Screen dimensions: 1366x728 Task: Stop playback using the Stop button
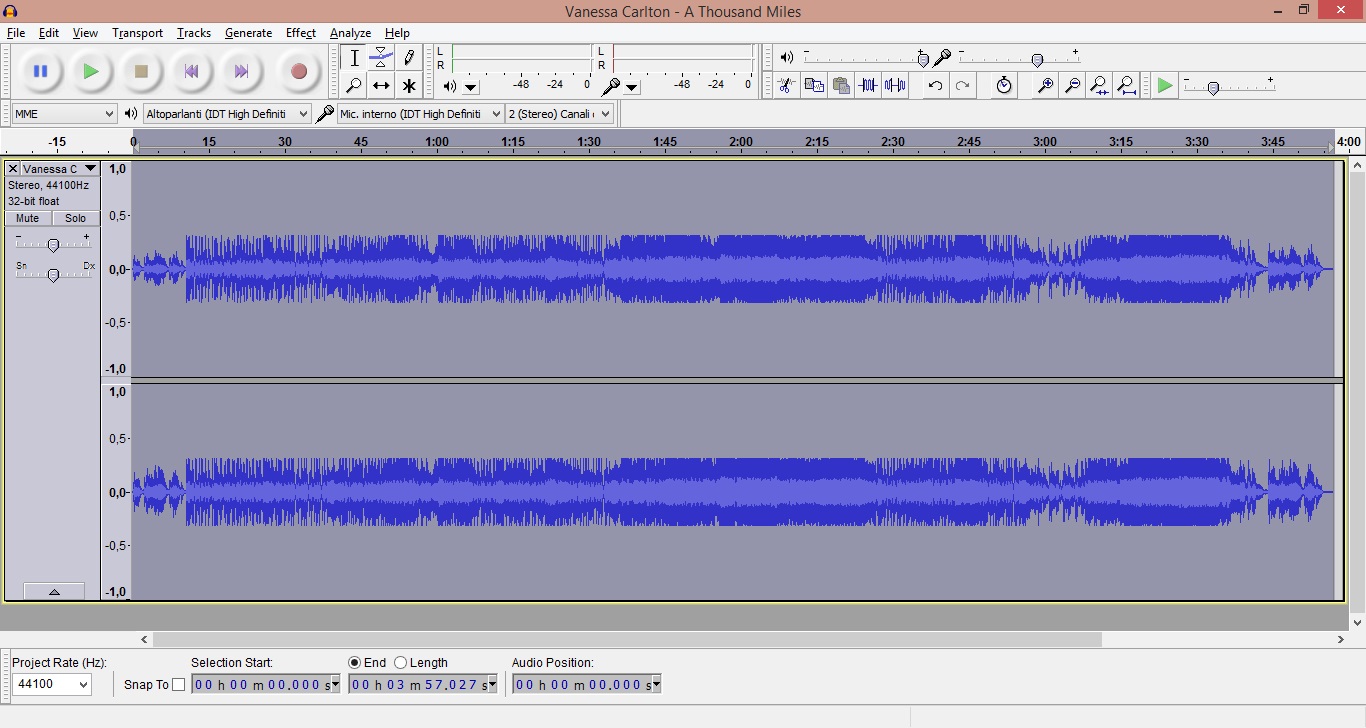pos(141,71)
